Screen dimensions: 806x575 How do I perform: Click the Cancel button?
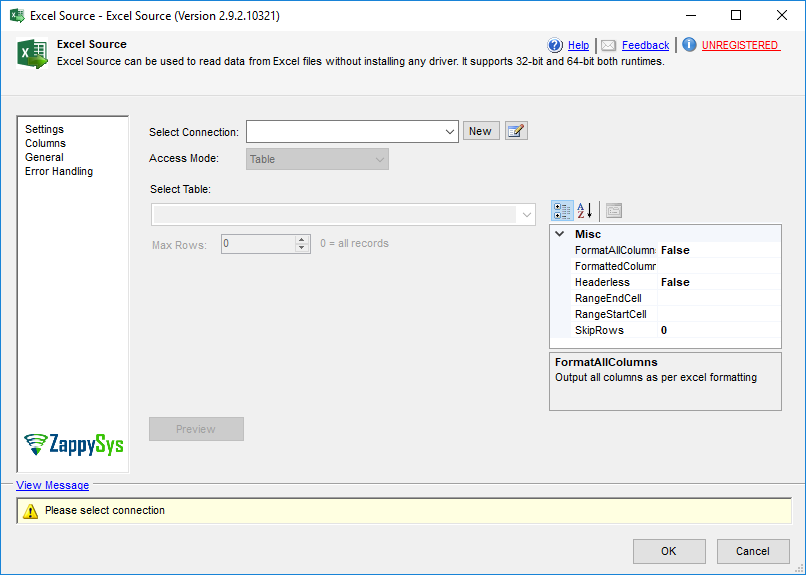[753, 551]
